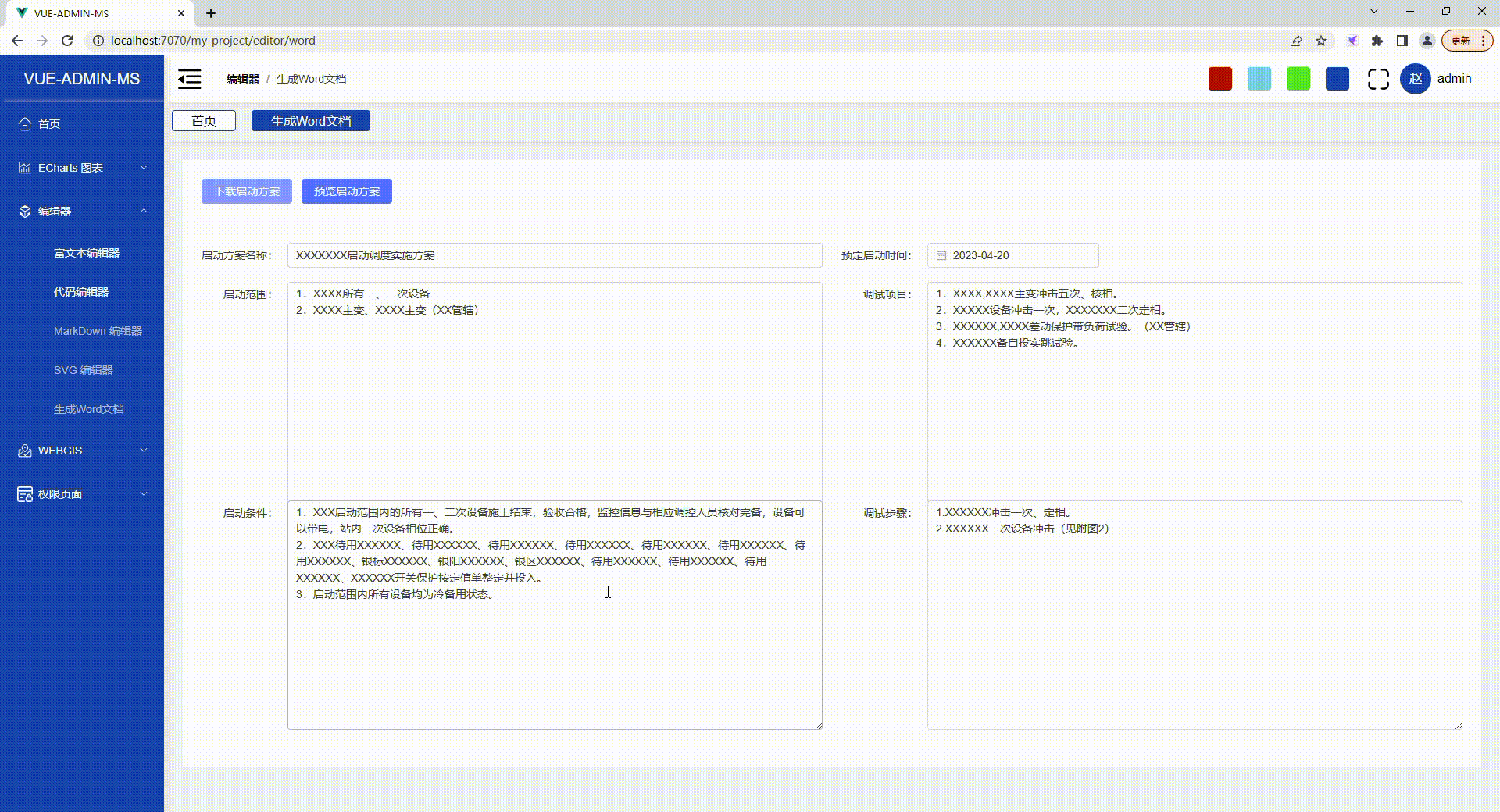Expand the WEBGIS menu chevron
Viewport: 1500px width, 812px height.
(x=143, y=450)
